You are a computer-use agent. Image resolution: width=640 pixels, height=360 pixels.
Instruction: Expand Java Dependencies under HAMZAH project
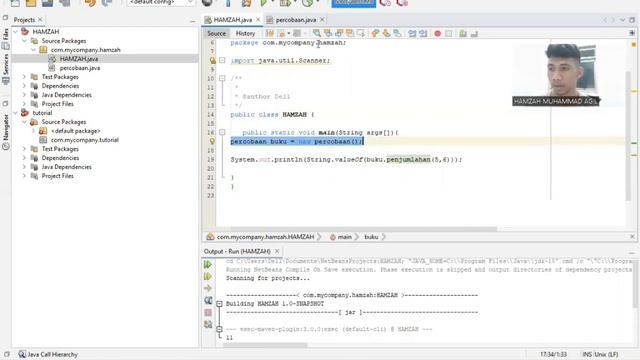pyautogui.click(x=24, y=95)
